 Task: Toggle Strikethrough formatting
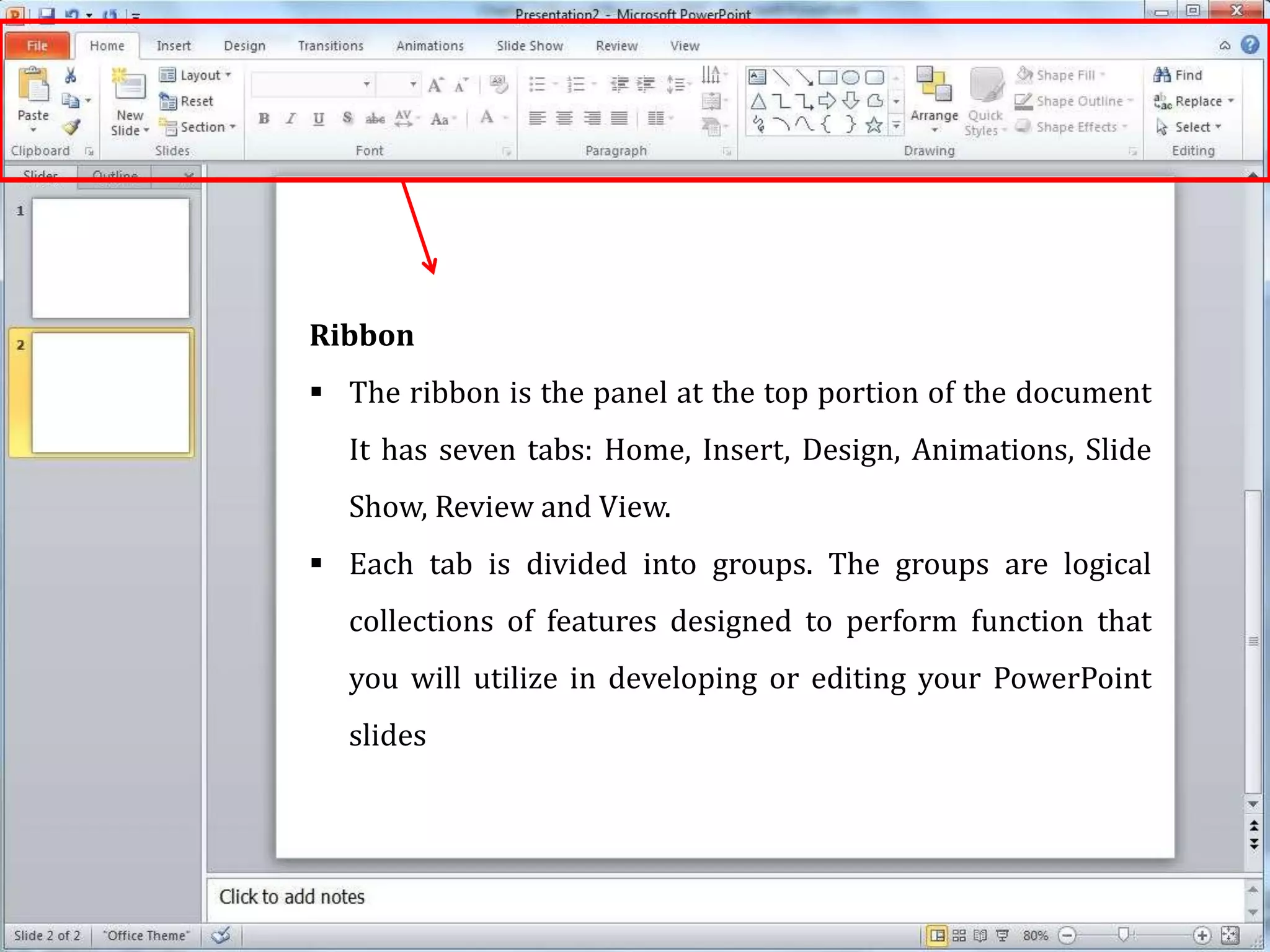coord(375,118)
